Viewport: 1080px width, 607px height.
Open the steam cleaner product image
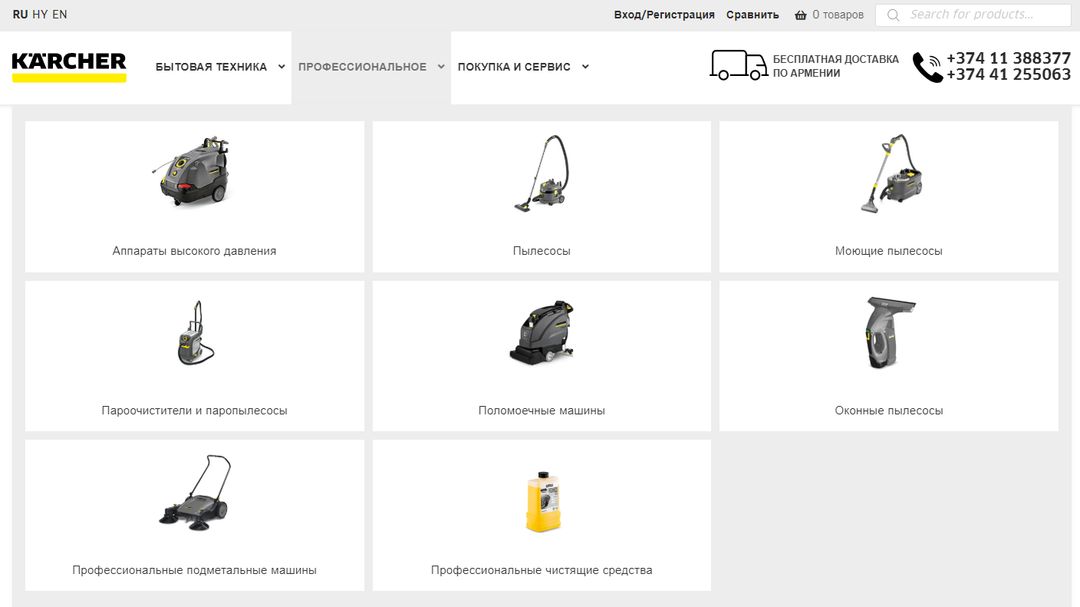[195, 333]
